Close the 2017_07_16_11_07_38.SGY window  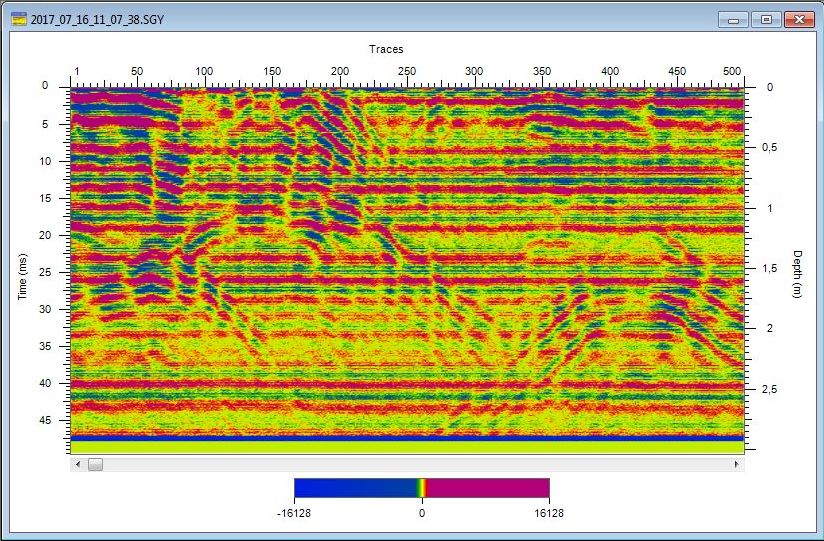tap(798, 19)
